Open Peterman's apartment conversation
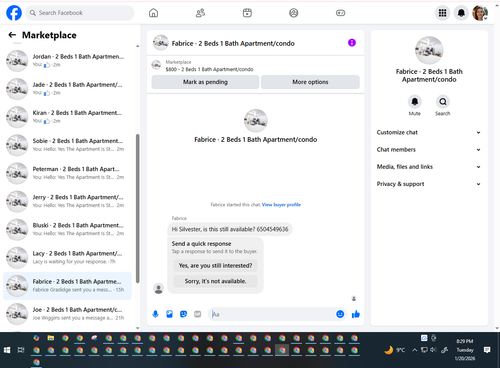The width and height of the screenshot is (500, 368). click(x=67, y=173)
